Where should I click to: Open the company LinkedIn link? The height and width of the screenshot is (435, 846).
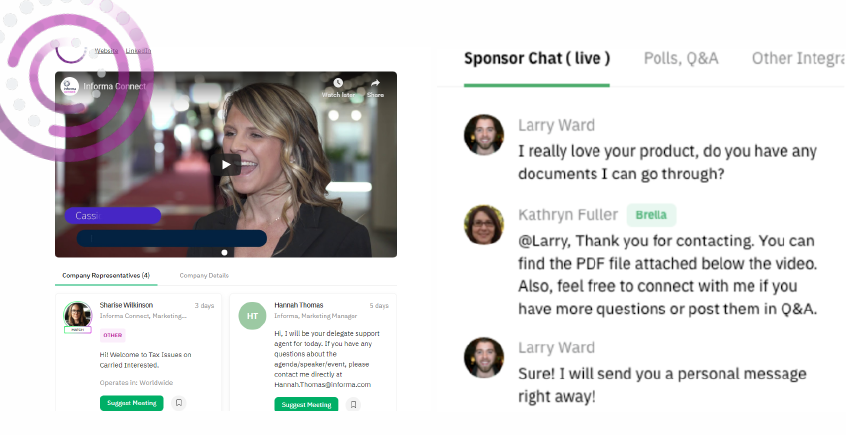[x=138, y=51]
